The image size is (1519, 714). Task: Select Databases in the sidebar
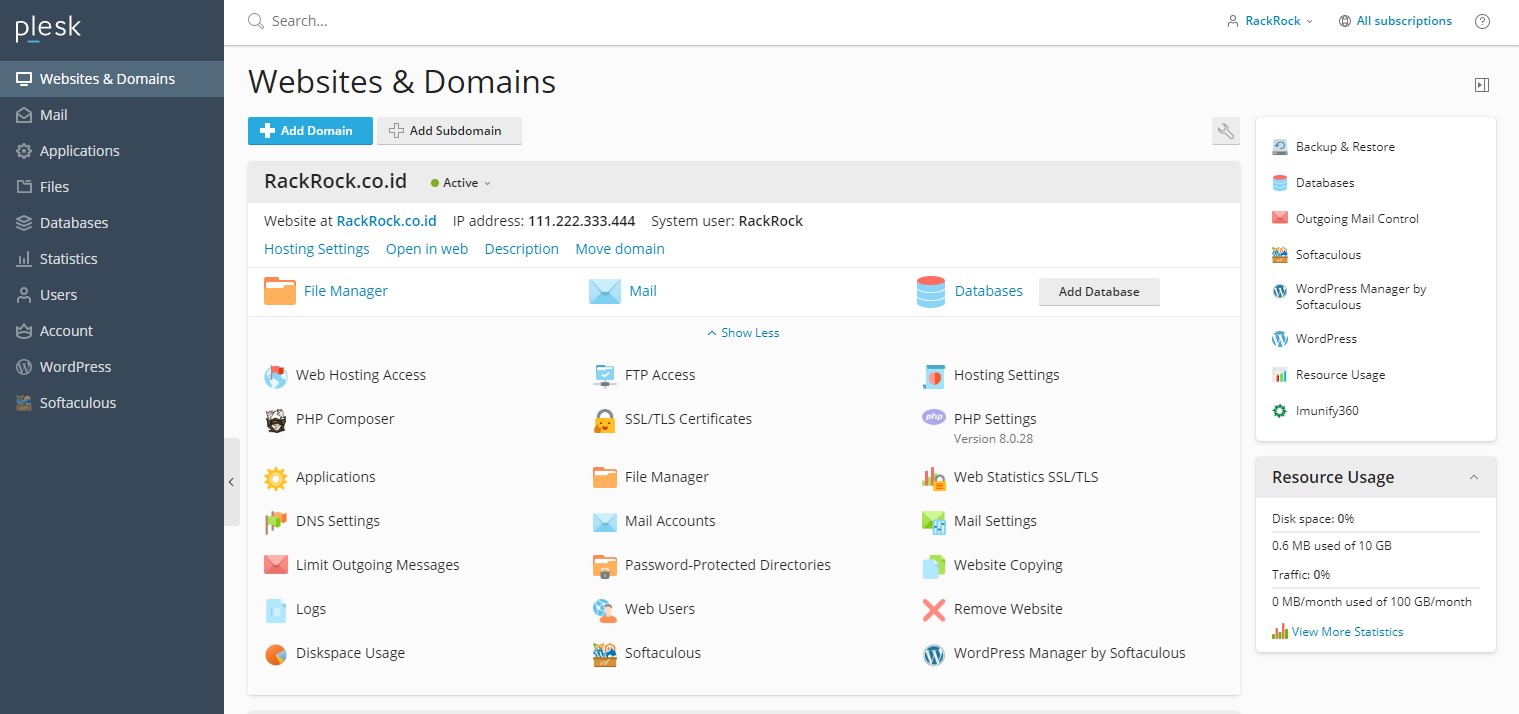tap(112, 223)
